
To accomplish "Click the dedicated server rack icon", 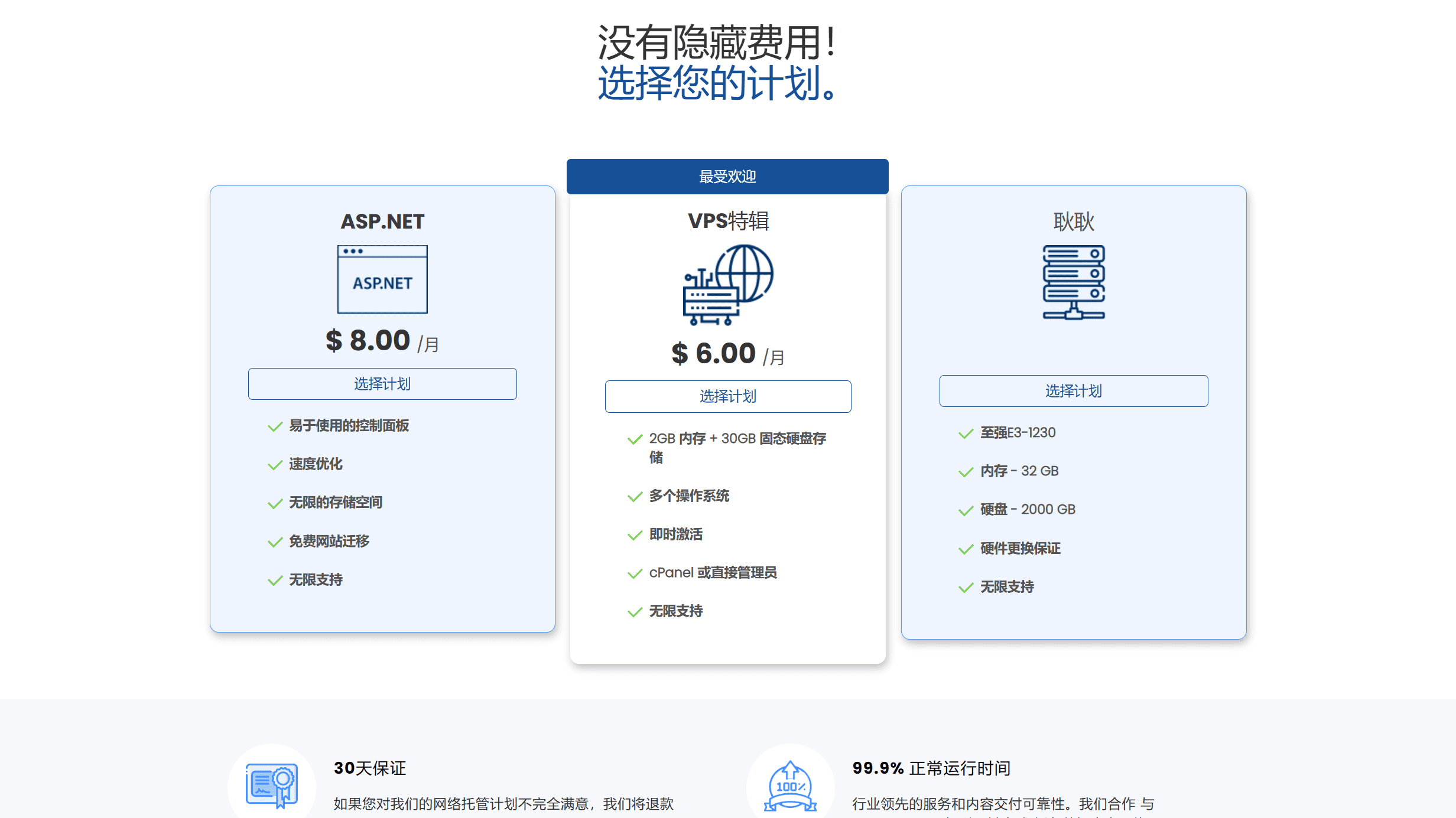I will (x=1074, y=282).
